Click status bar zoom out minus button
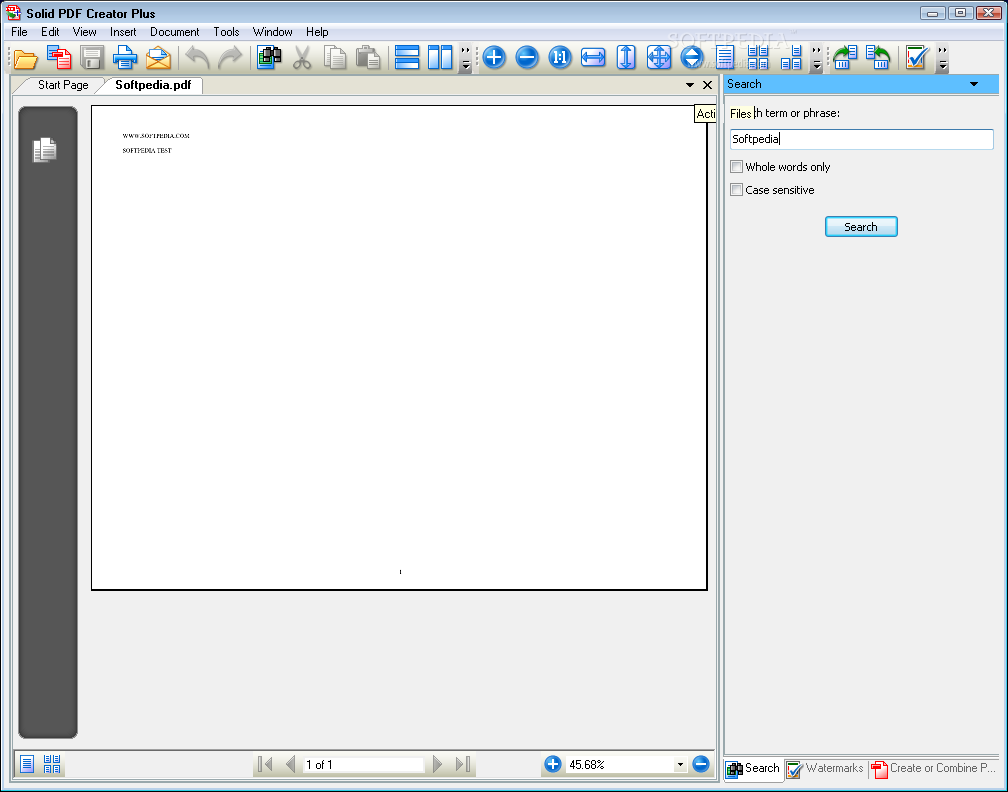Screen dimensions: 1008x792 [701, 764]
